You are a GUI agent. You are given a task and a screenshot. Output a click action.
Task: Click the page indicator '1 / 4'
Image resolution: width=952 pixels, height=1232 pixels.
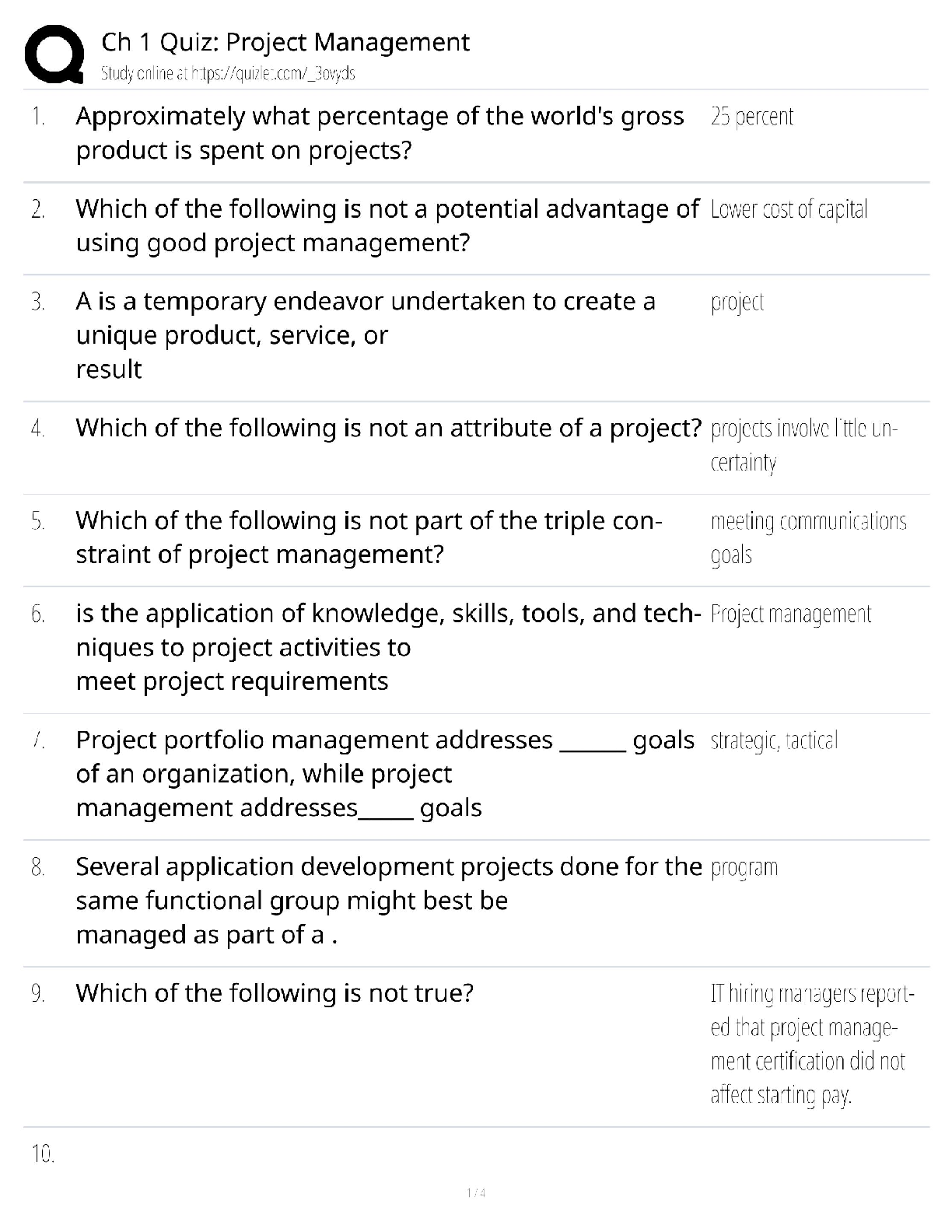pos(476,1193)
